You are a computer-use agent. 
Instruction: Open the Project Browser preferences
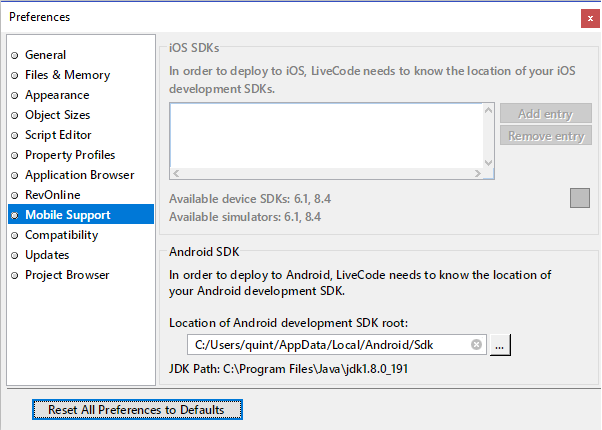[x=67, y=275]
